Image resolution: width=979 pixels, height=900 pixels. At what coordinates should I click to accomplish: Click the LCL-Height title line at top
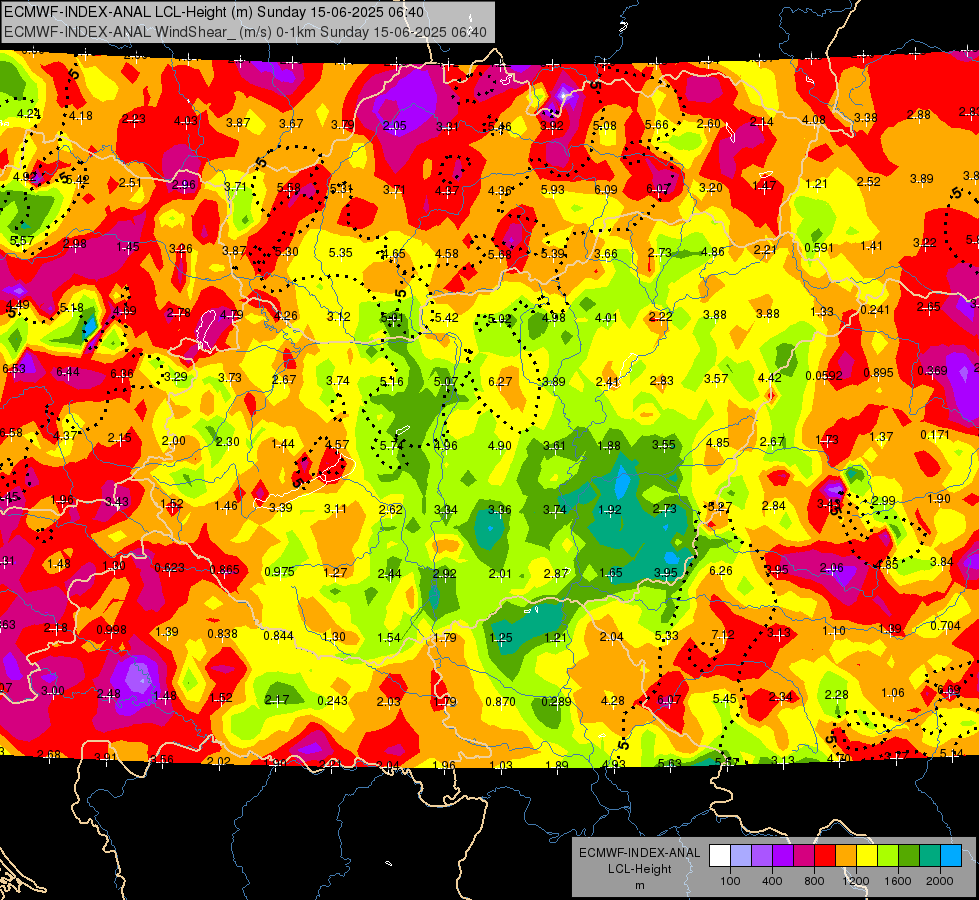point(214,12)
